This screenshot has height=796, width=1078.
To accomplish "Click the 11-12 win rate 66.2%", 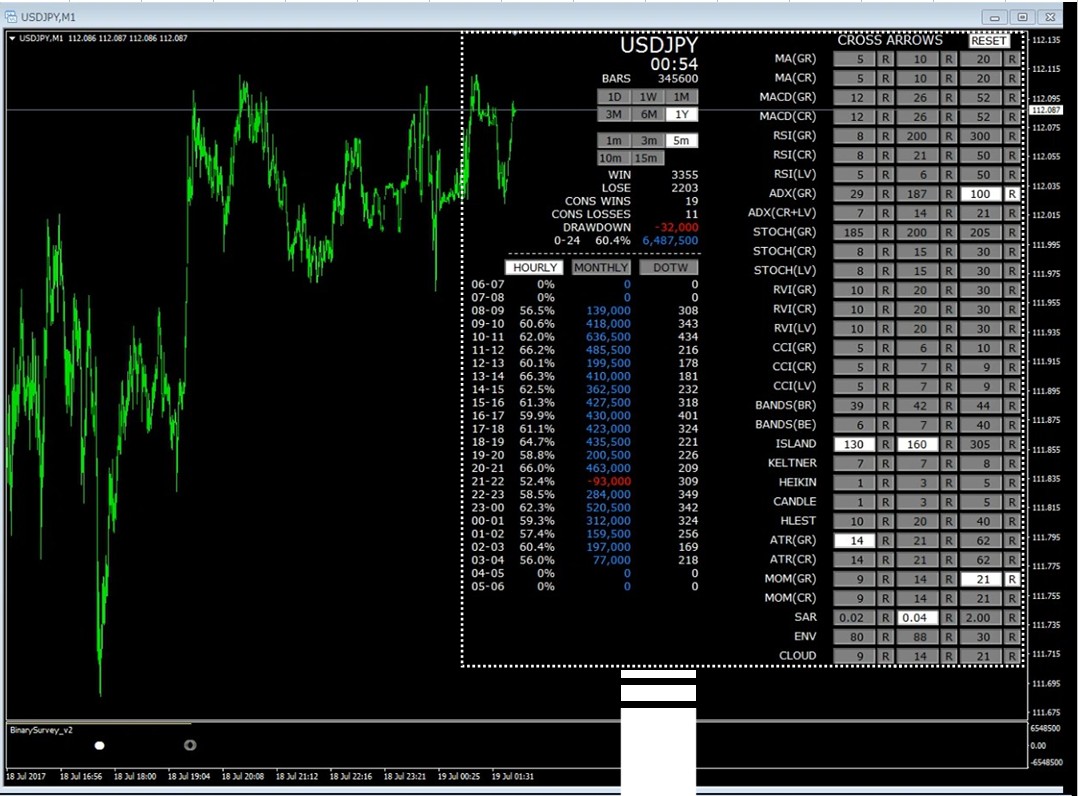I will tap(537, 350).
